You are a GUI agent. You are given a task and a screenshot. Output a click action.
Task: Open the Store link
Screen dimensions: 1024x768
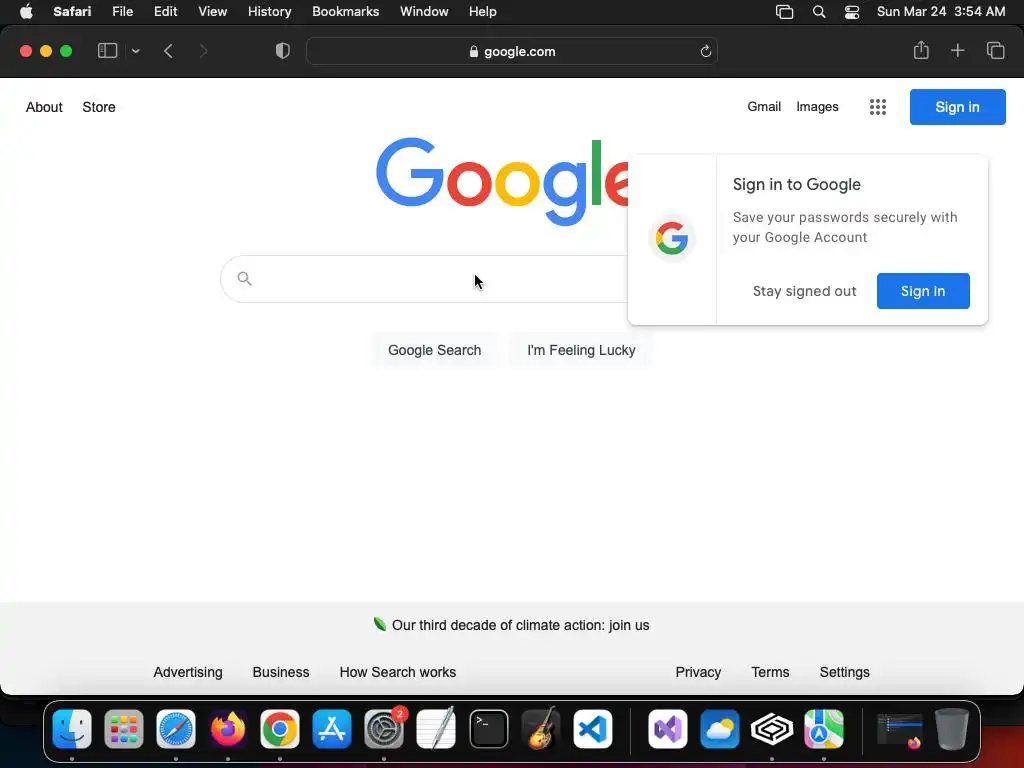[99, 107]
